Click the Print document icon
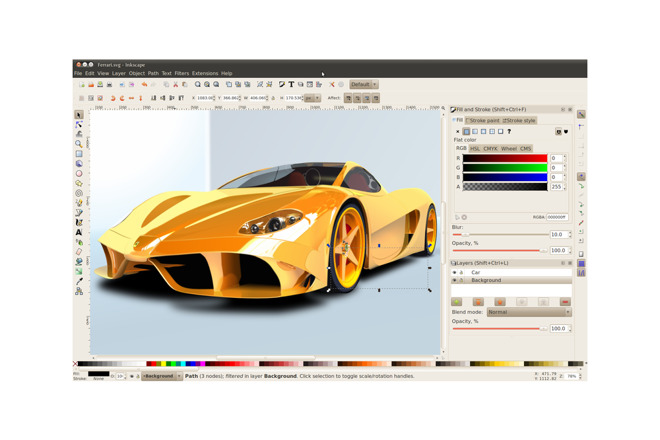This screenshot has height=440, width=660. point(109,85)
